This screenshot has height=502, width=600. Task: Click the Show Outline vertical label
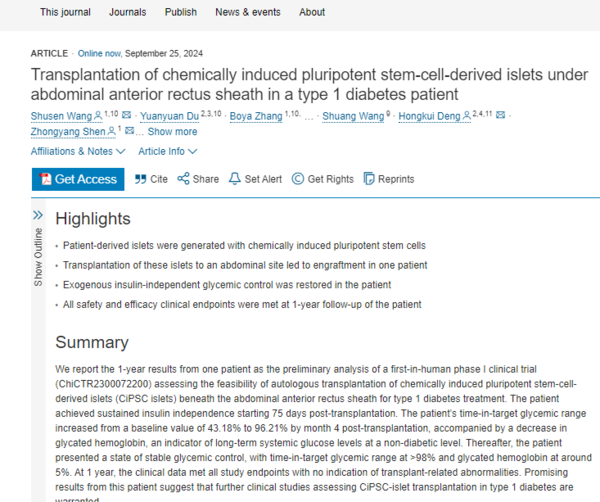coord(38,262)
